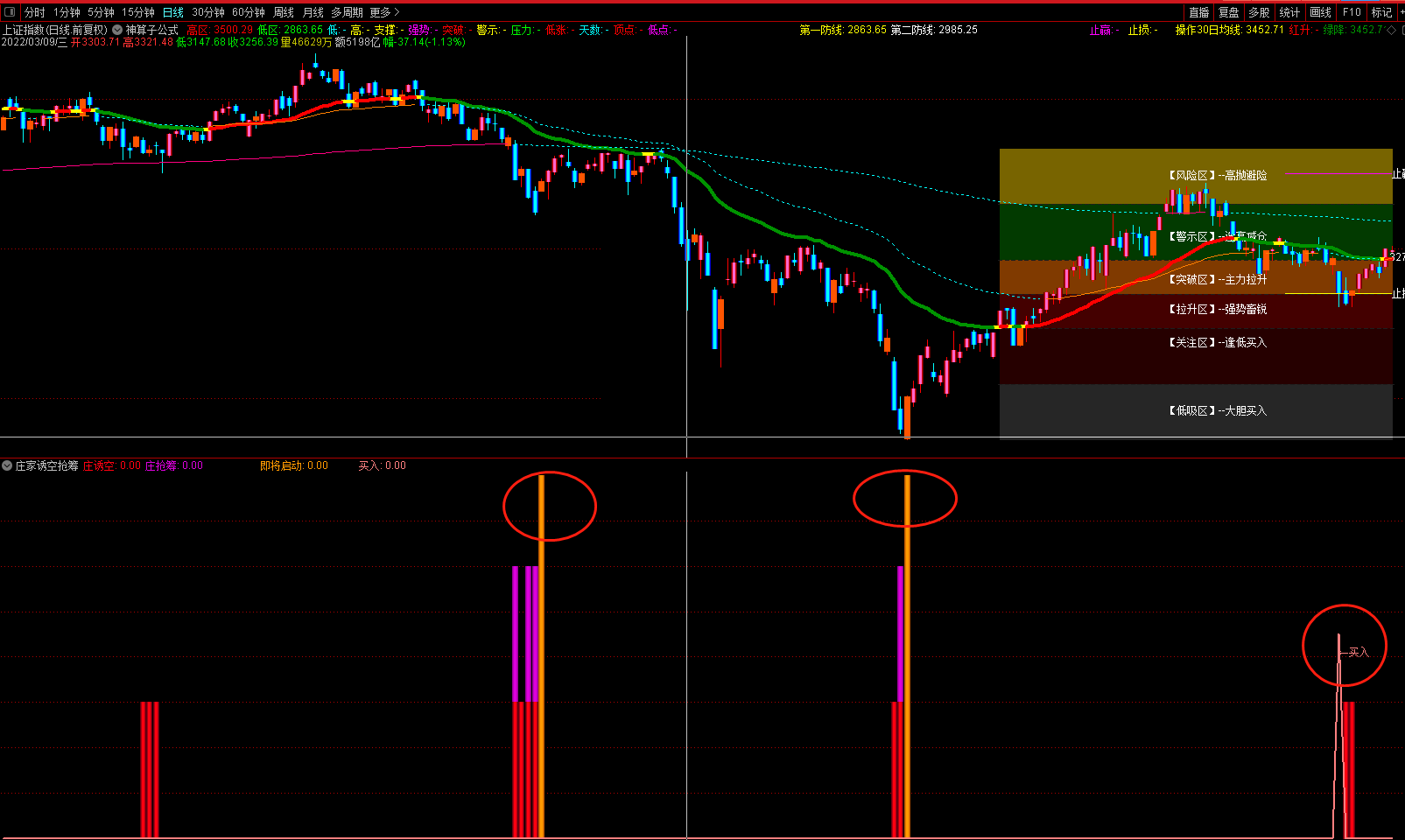
Task: Click the diamond icon beside 绿降 value
Action: click(1392, 30)
